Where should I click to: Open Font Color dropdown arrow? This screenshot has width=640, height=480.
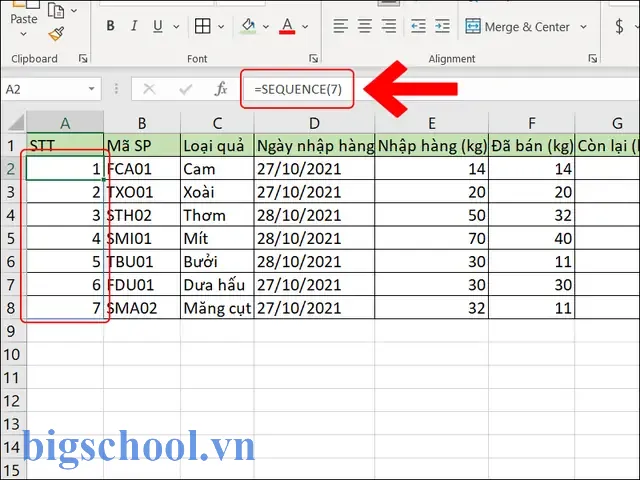point(305,27)
